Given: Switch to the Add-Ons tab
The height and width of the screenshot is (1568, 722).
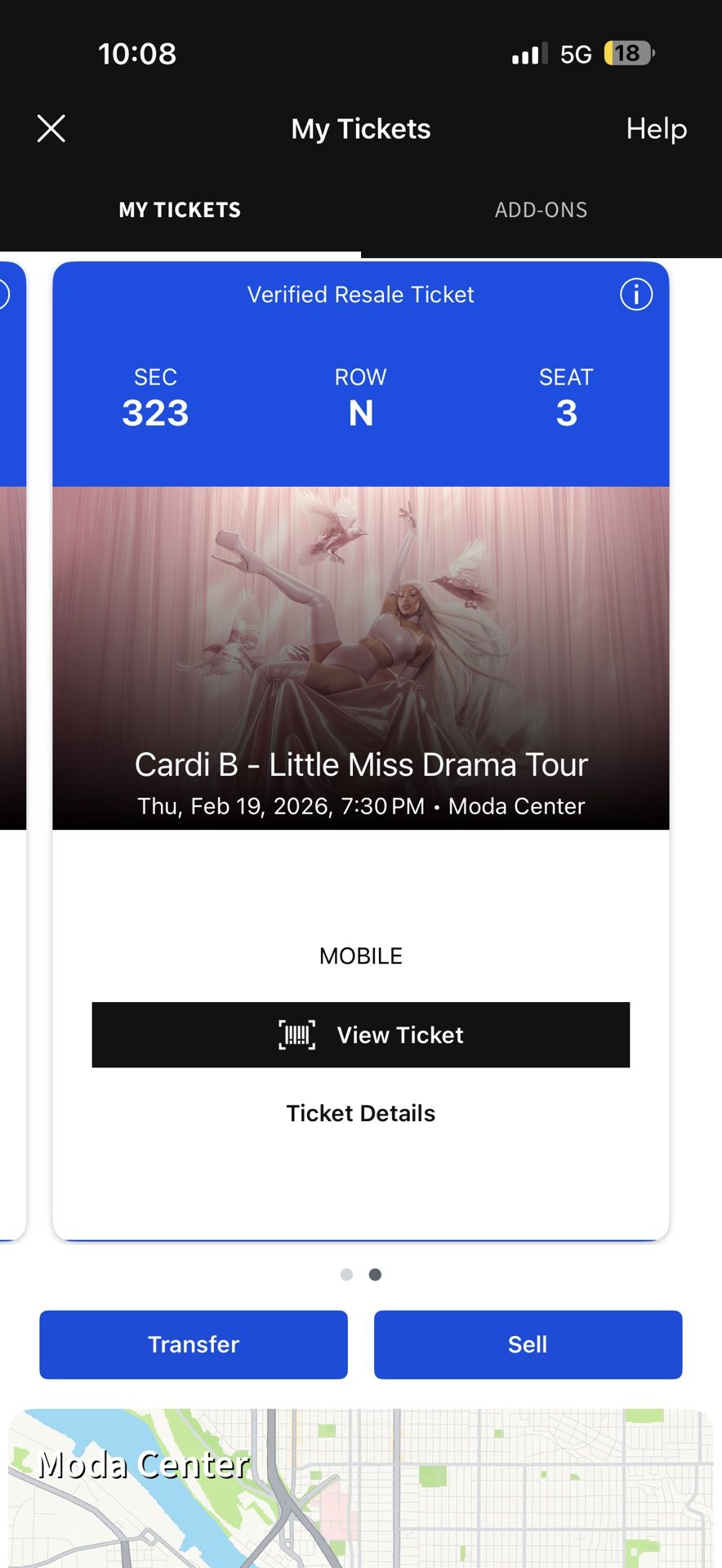Looking at the screenshot, I should click(x=541, y=210).
